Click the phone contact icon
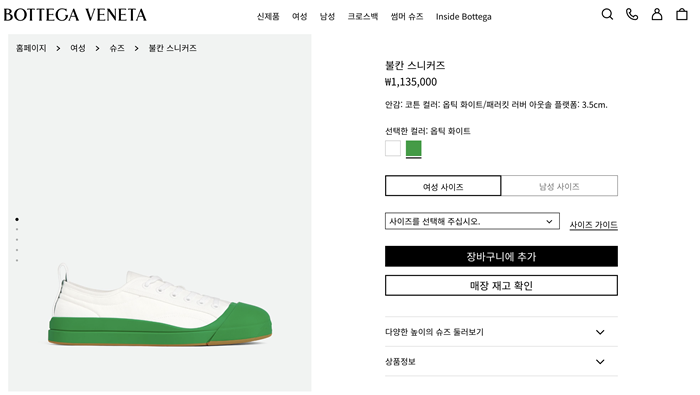The height and width of the screenshot is (395, 700). point(632,14)
